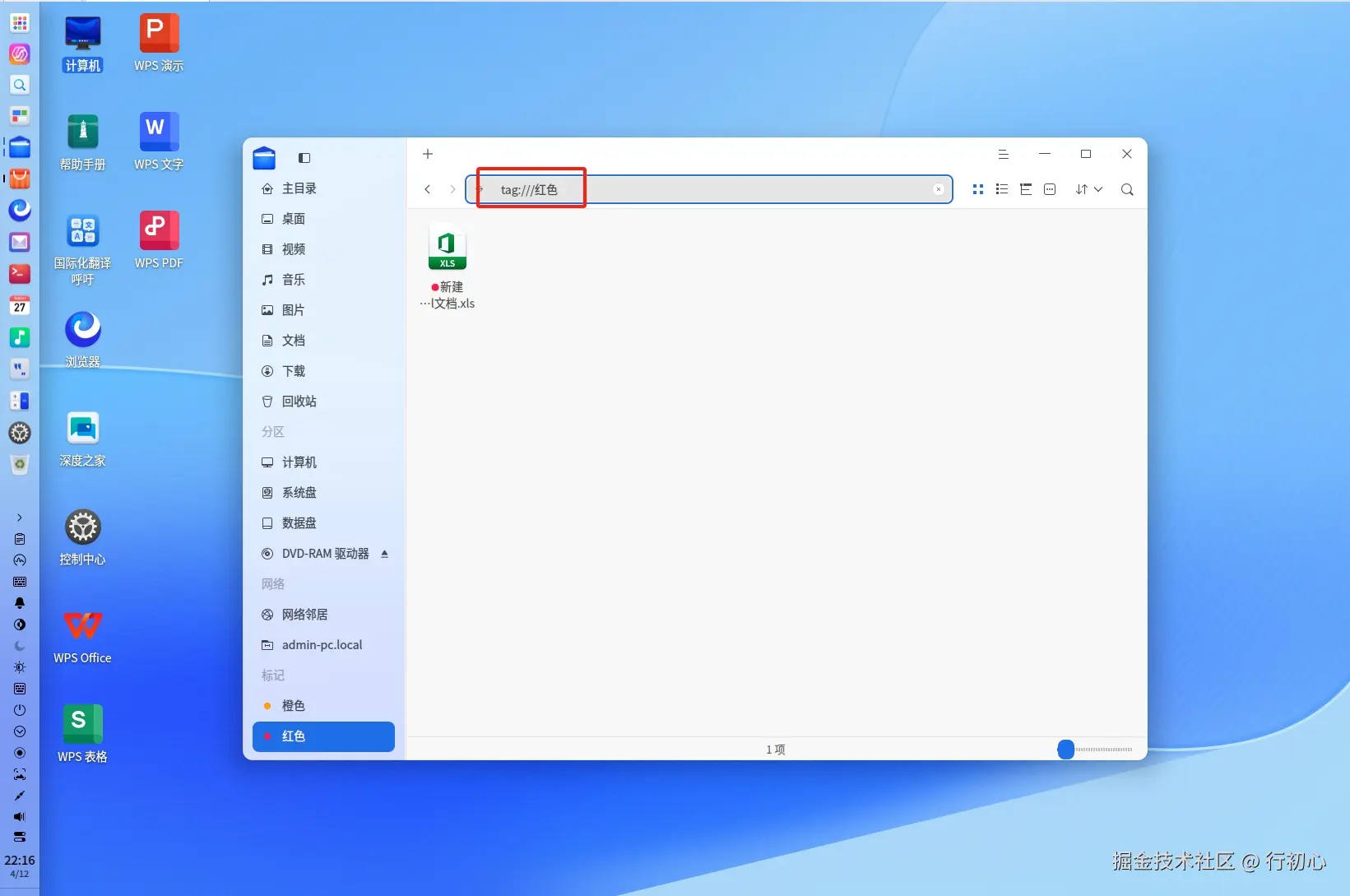Open WPS 文字 desktop icon
The width and height of the screenshot is (1350, 896).
click(x=159, y=143)
